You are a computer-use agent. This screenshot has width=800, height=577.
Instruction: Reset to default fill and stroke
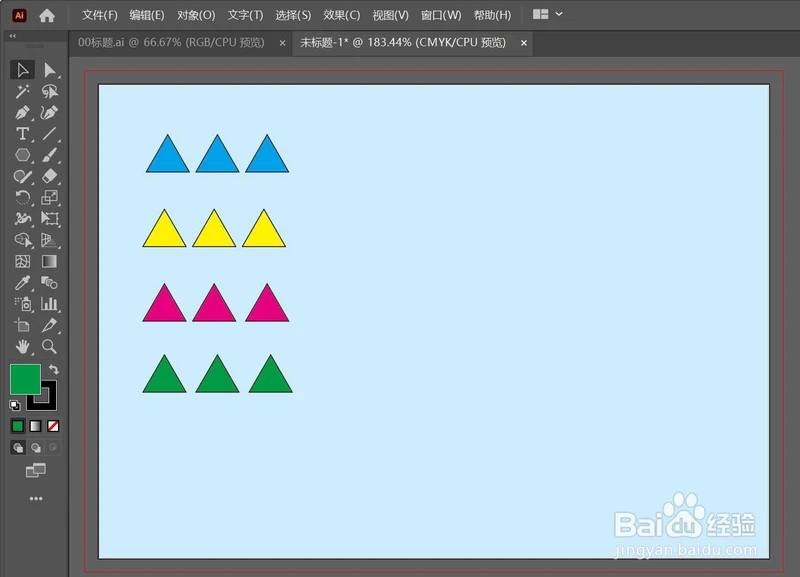pos(15,406)
